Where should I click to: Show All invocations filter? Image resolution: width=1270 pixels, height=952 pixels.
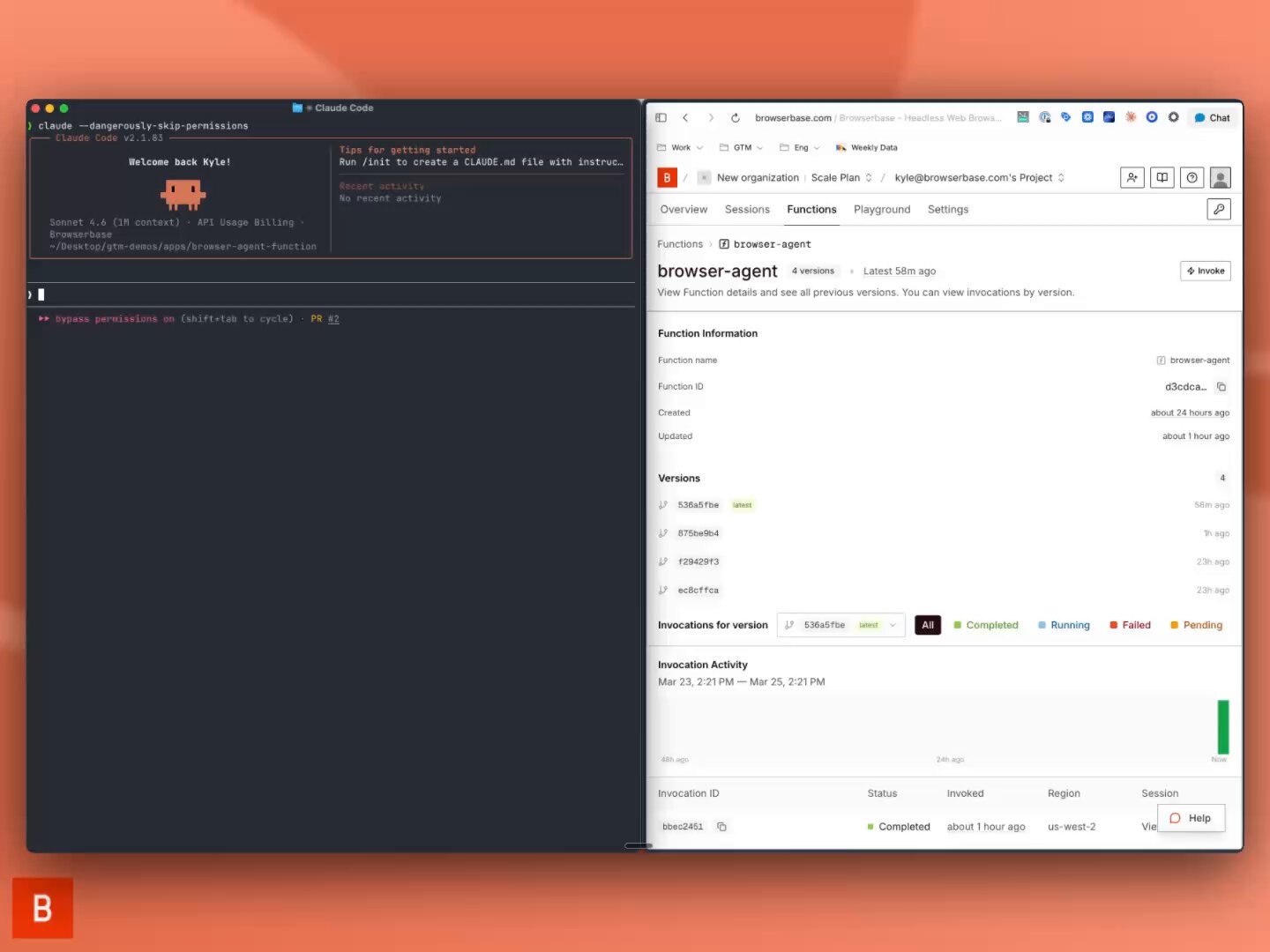pyautogui.click(x=927, y=625)
